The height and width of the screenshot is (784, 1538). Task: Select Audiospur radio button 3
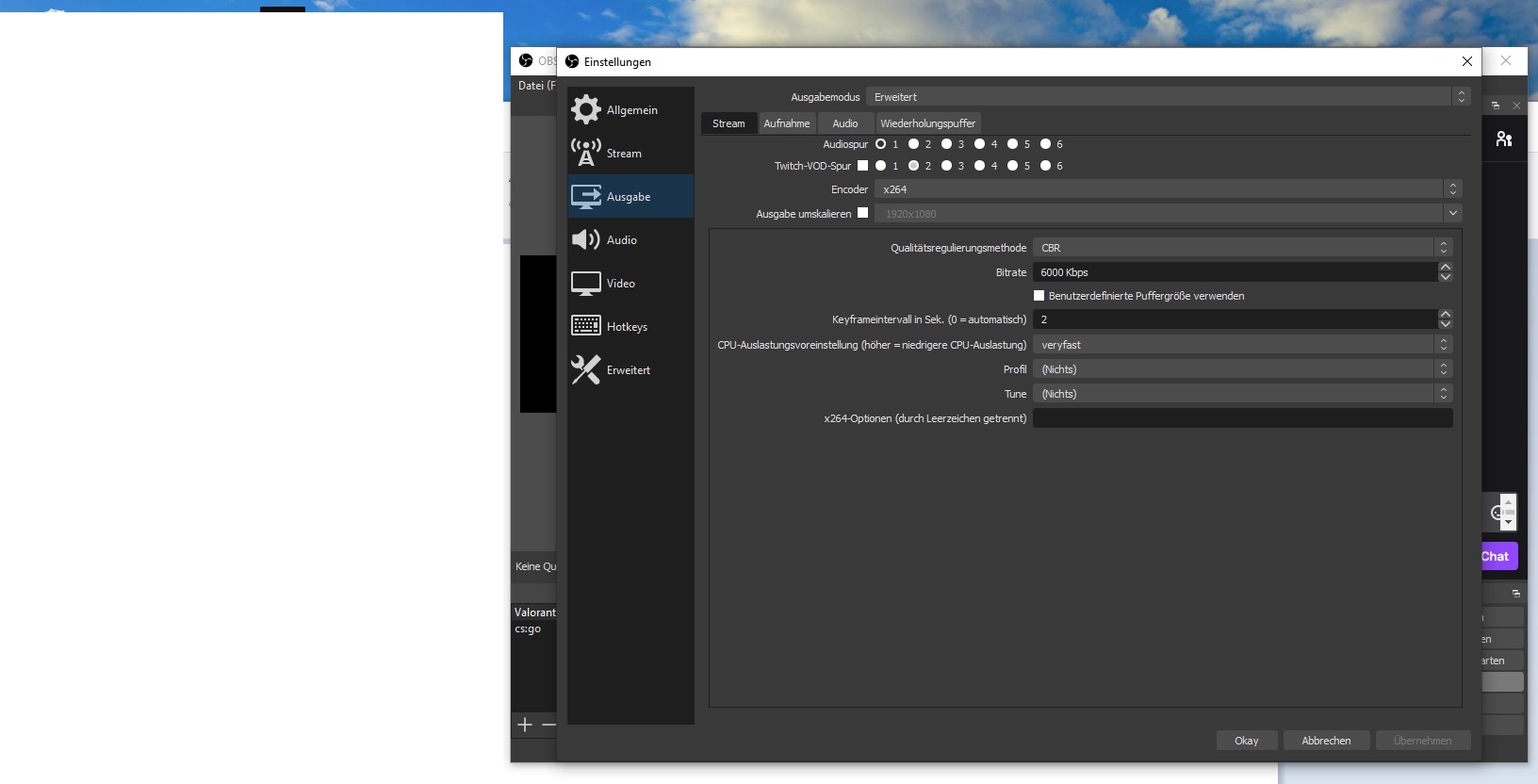tap(946, 144)
